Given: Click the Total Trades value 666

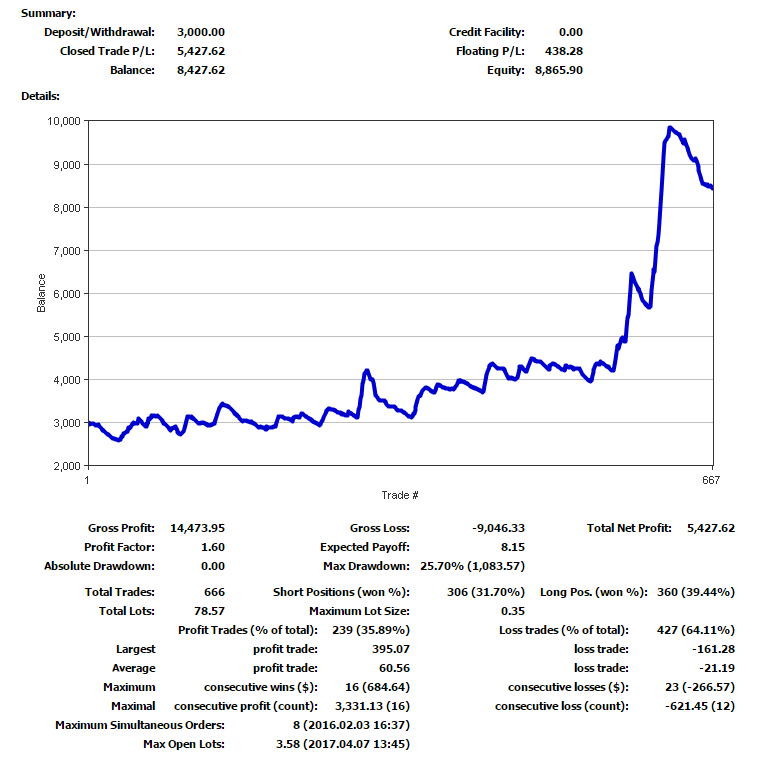Looking at the screenshot, I should coord(212,592).
